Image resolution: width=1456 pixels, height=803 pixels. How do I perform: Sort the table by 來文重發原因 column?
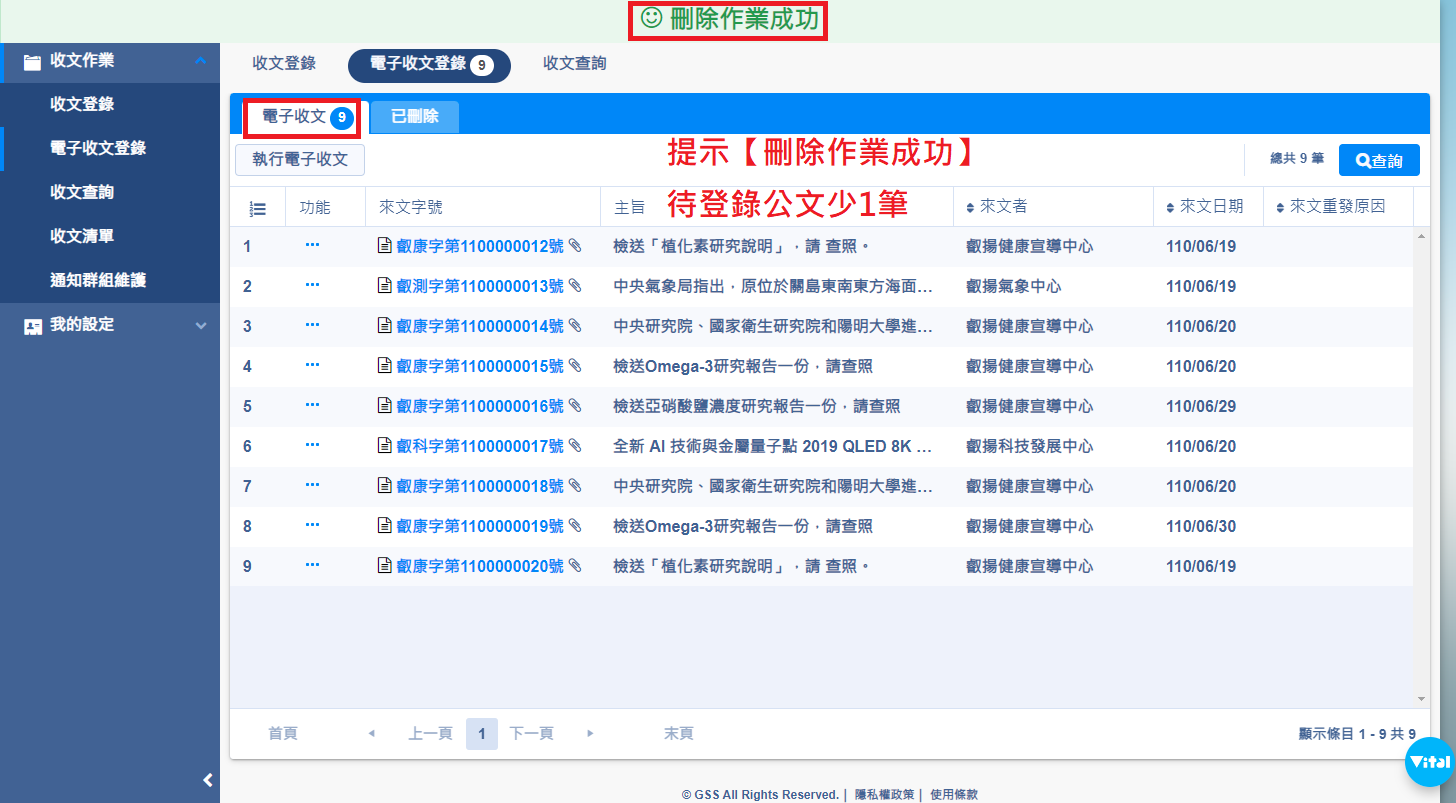(x=1330, y=207)
